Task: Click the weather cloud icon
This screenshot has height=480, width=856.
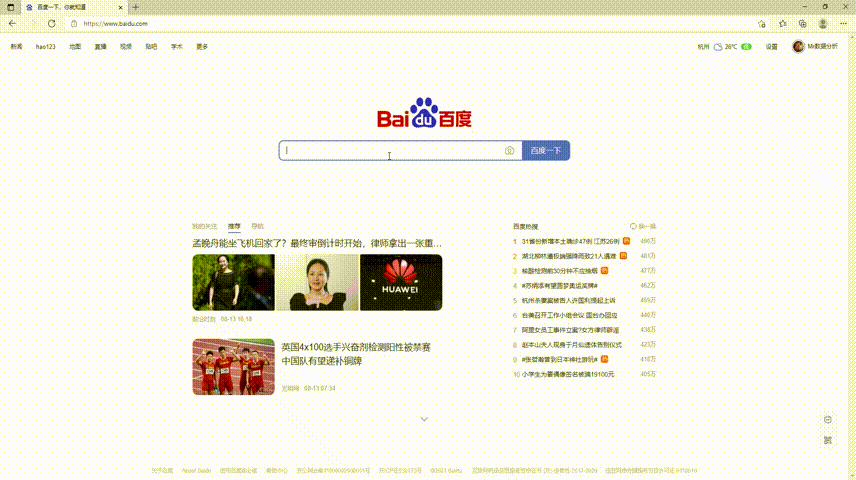Action: tap(718, 47)
